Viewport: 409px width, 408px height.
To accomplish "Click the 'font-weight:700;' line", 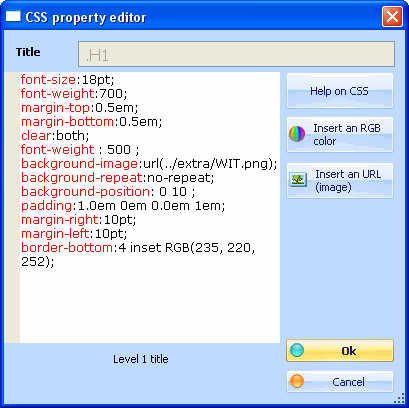I will [x=74, y=94].
